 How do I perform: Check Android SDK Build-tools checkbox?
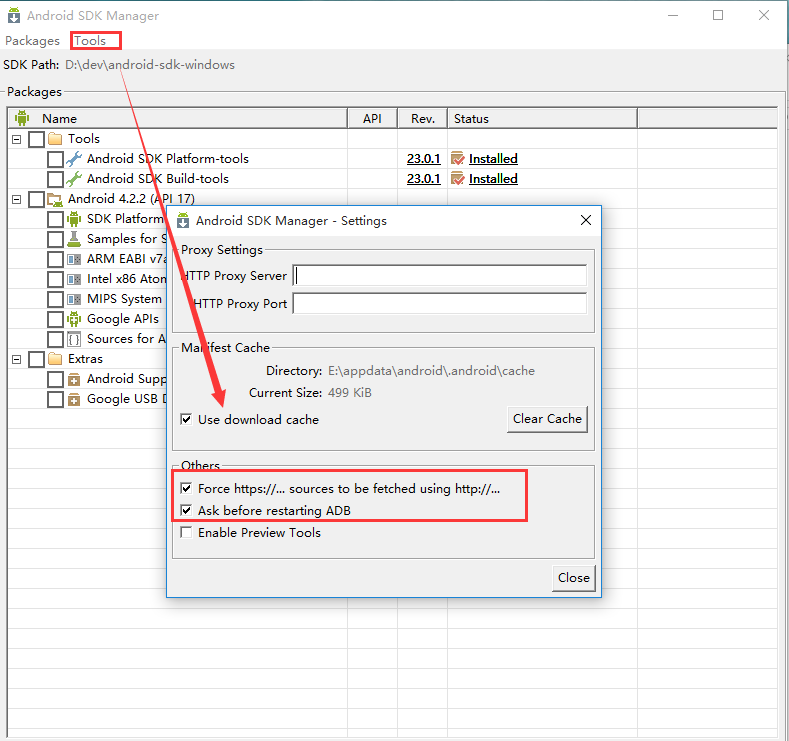(x=55, y=179)
